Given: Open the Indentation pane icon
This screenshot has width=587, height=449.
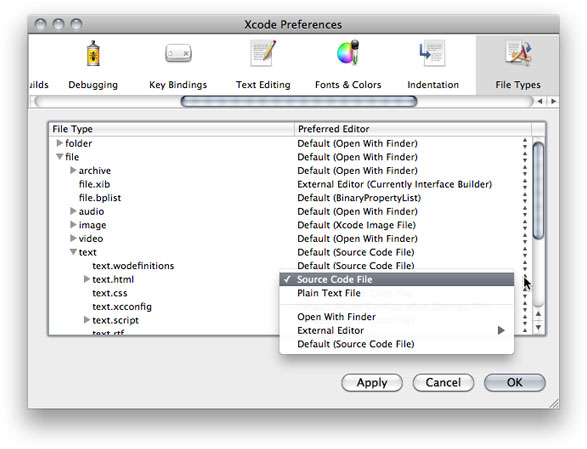Looking at the screenshot, I should click(433, 54).
